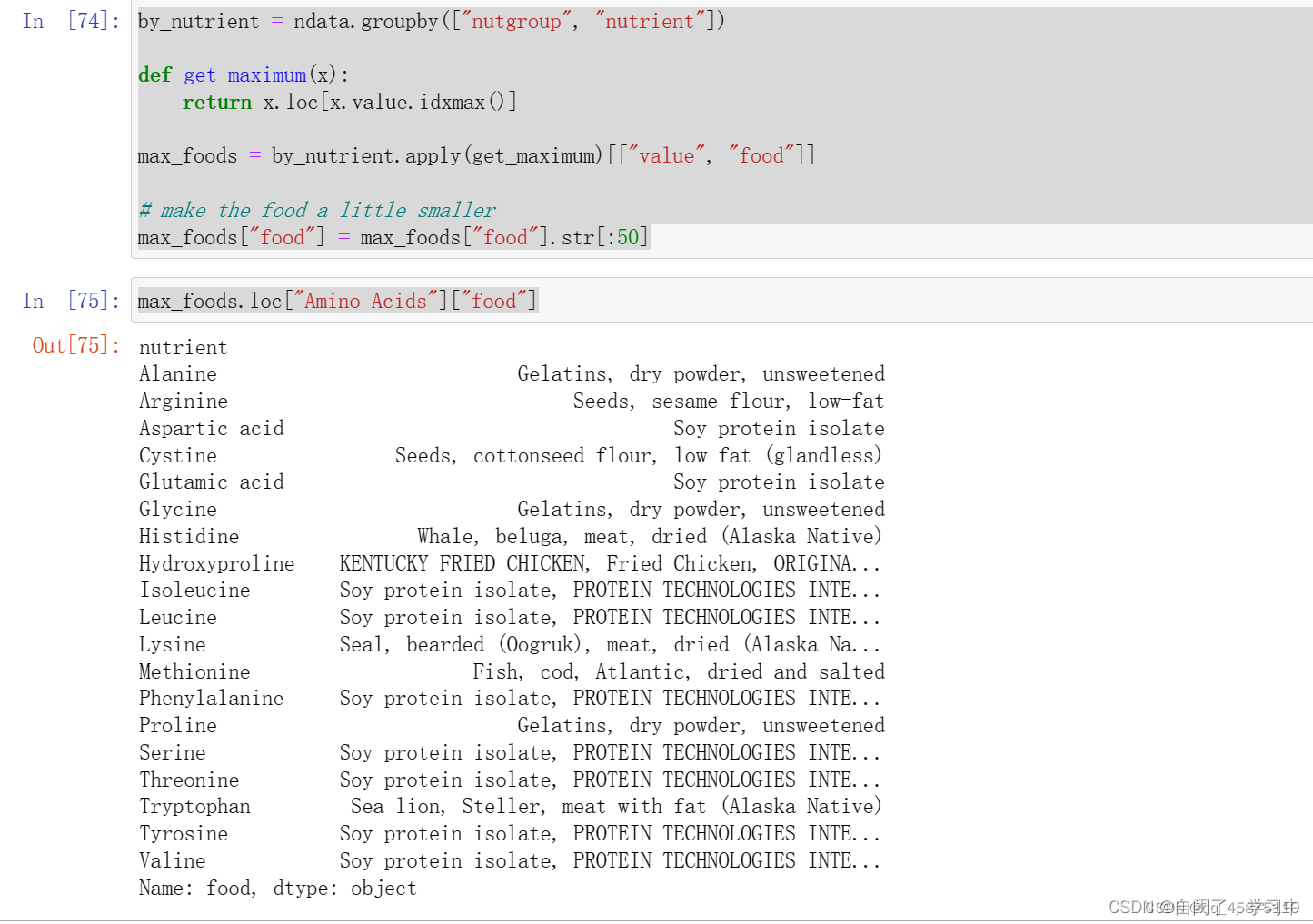Select the Isoleucine row label
This screenshot has width=1313, height=924.
194,591
